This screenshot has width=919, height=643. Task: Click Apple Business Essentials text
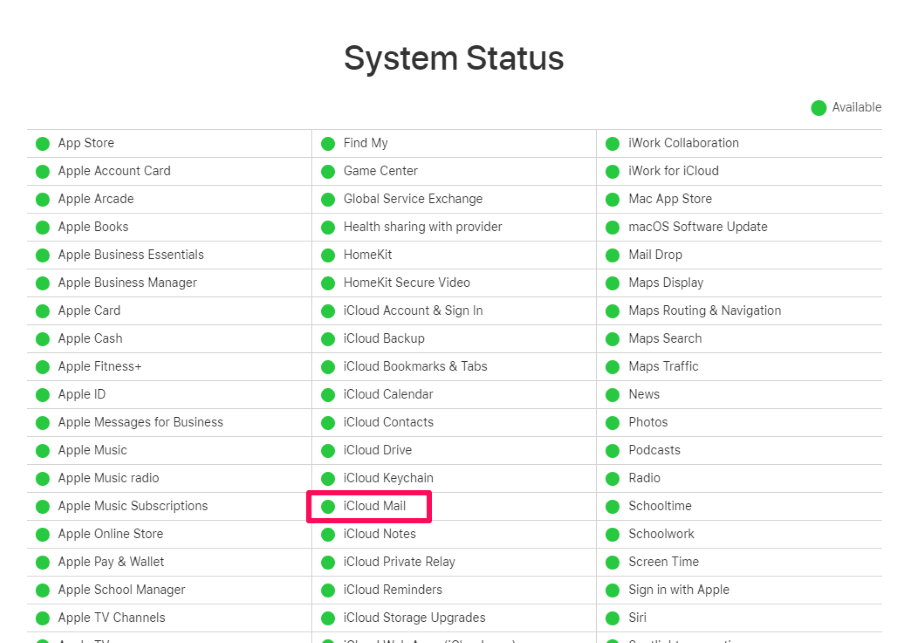pyautogui.click(x=131, y=254)
